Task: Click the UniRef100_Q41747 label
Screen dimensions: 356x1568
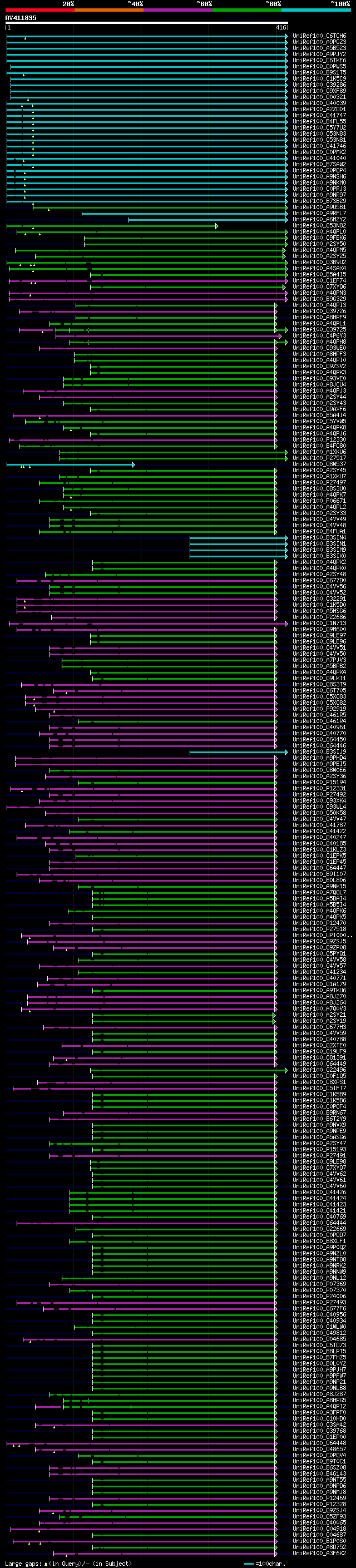Action: tap(319, 116)
